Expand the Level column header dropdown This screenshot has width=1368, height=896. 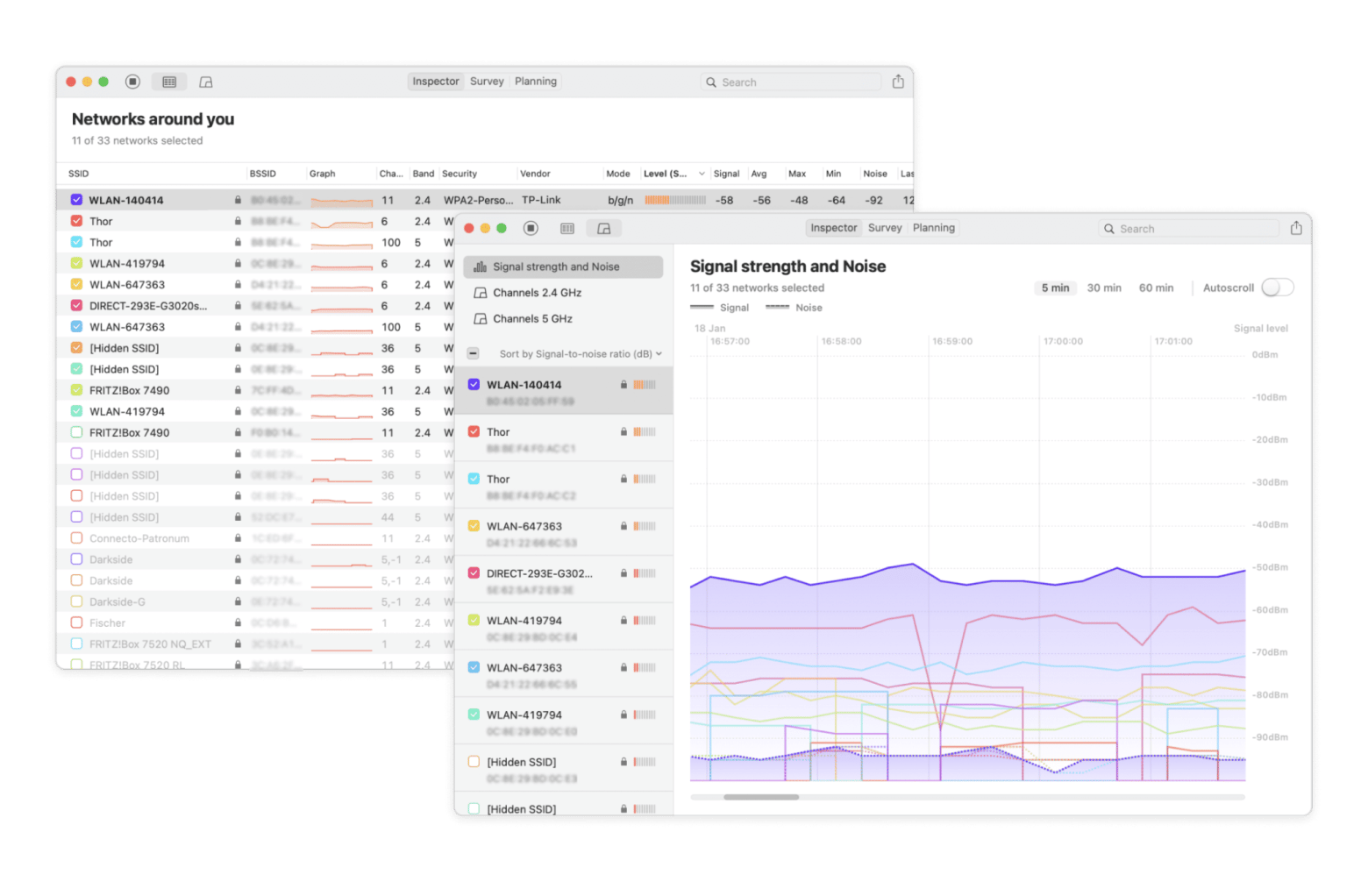click(701, 174)
